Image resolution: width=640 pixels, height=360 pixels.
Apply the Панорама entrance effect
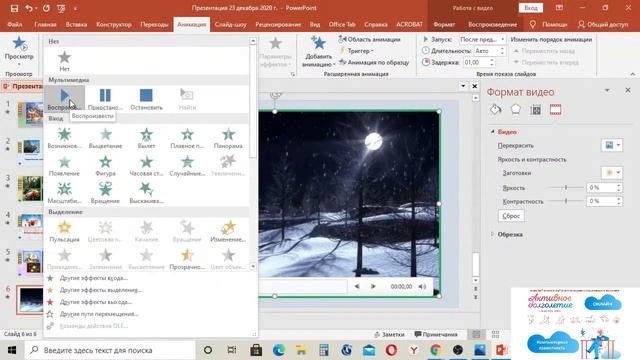(x=228, y=138)
